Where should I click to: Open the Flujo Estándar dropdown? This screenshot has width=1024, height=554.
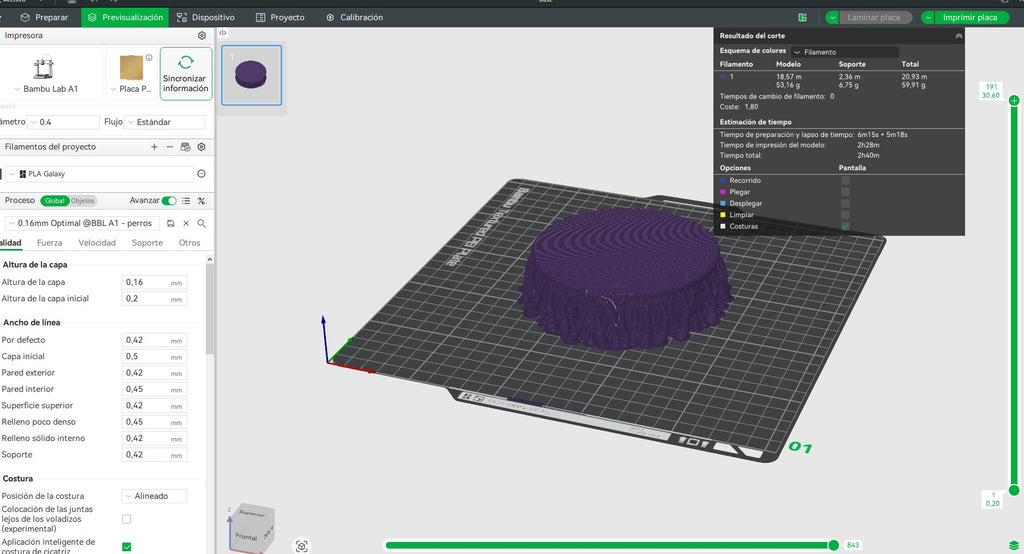164,122
